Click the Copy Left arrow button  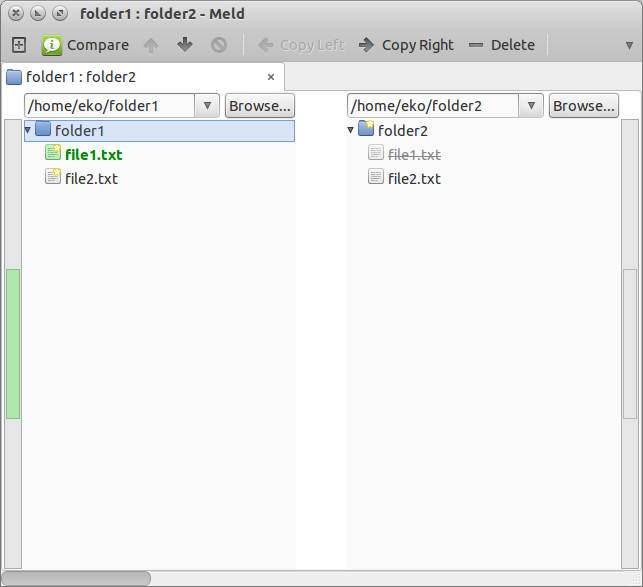pos(301,45)
